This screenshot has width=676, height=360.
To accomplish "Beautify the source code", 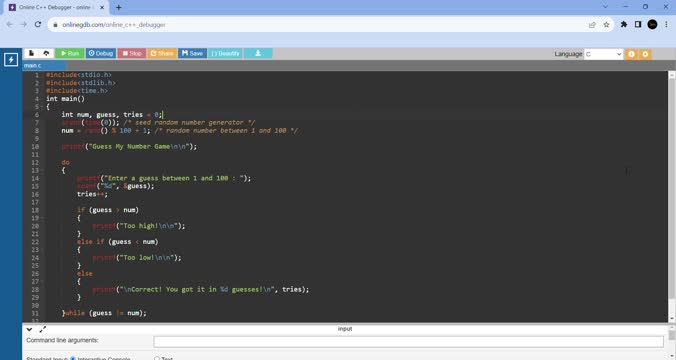I will click(x=225, y=53).
